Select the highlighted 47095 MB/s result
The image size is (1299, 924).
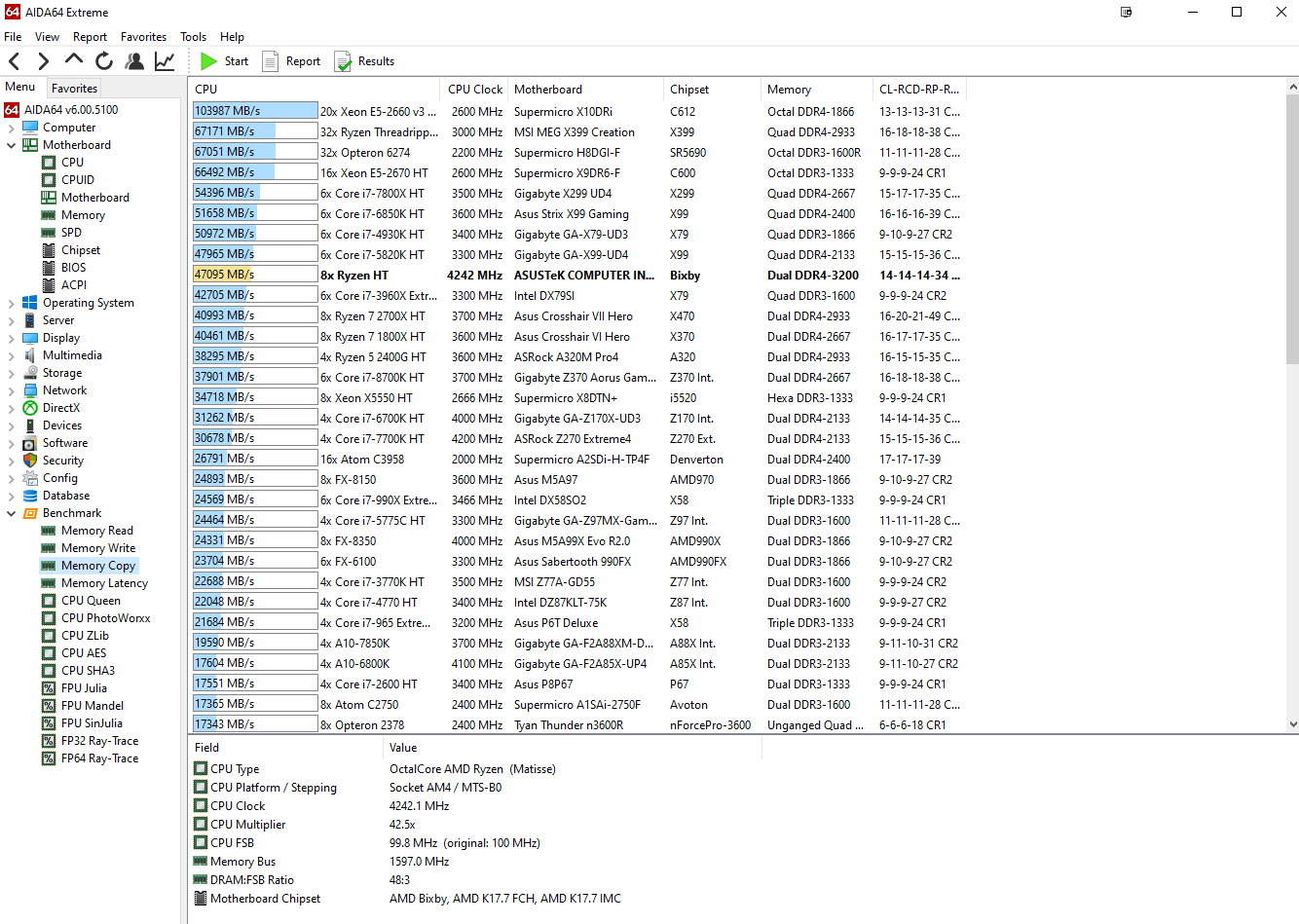tap(255, 275)
